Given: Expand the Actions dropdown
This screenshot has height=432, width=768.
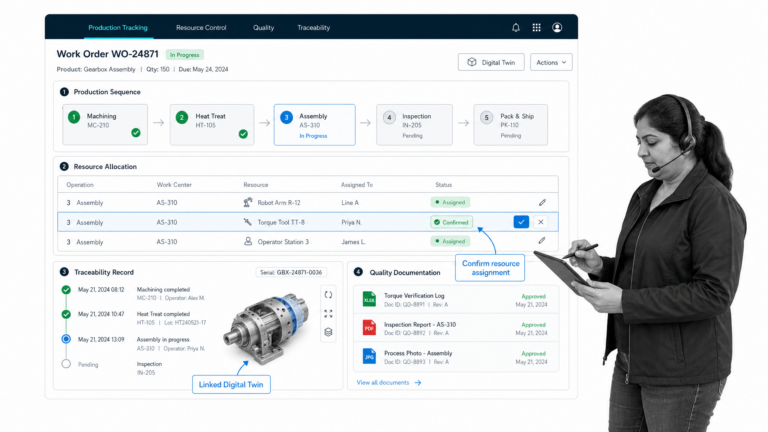Looking at the screenshot, I should (551, 62).
